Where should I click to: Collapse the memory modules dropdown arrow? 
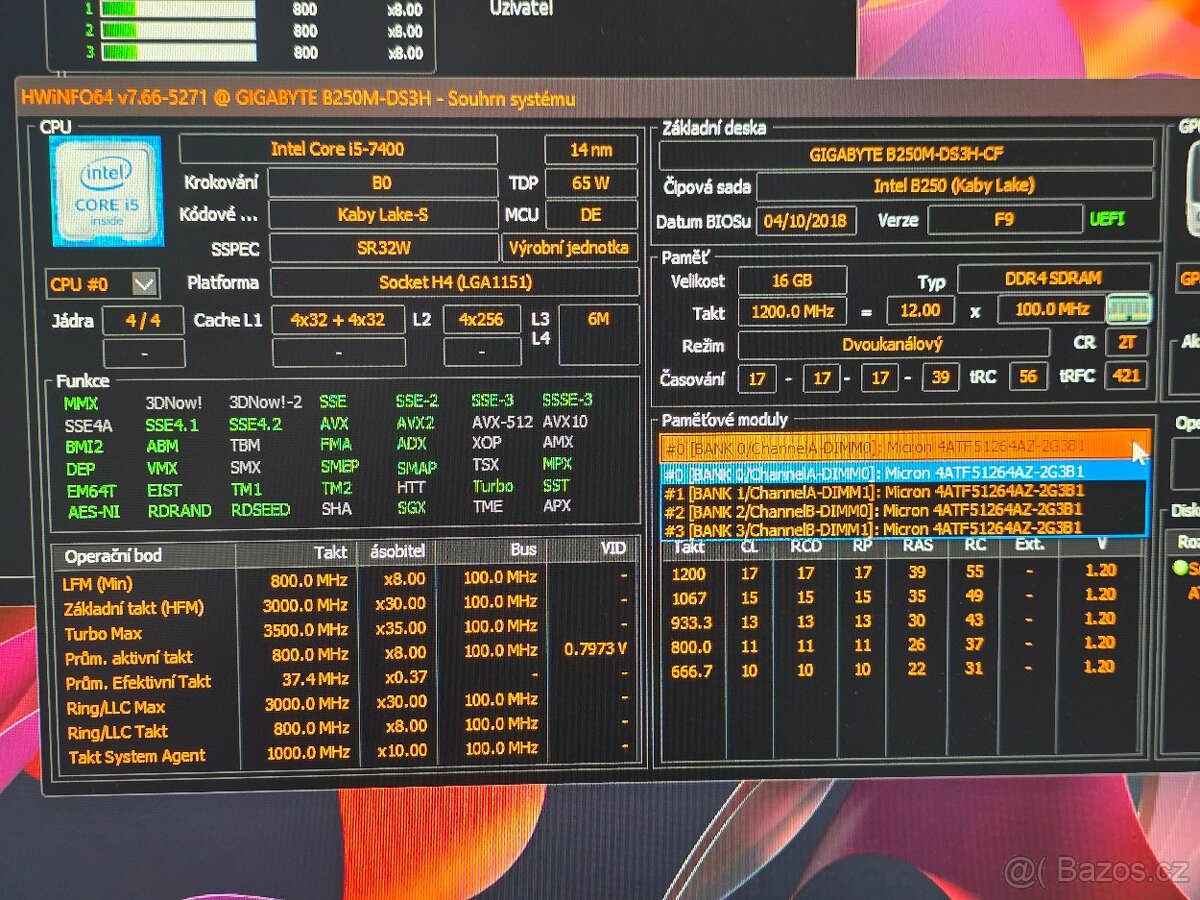click(1138, 451)
